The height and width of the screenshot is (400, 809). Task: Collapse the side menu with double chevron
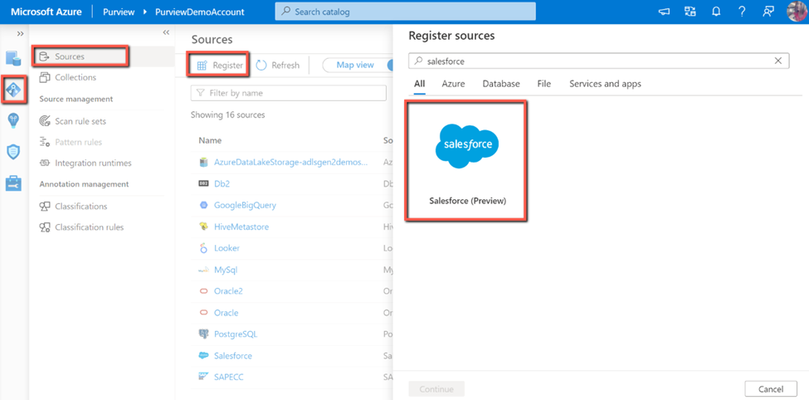pos(166,32)
